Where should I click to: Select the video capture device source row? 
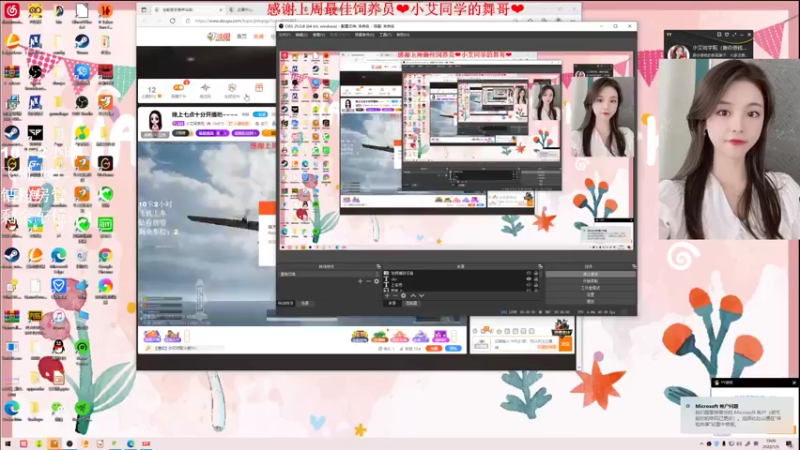pos(461,273)
